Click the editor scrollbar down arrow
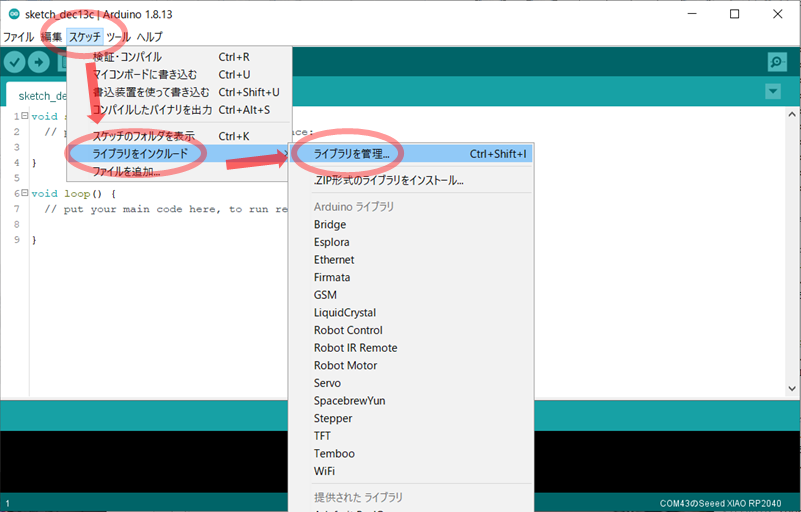This screenshot has width=801, height=512. (x=792, y=388)
